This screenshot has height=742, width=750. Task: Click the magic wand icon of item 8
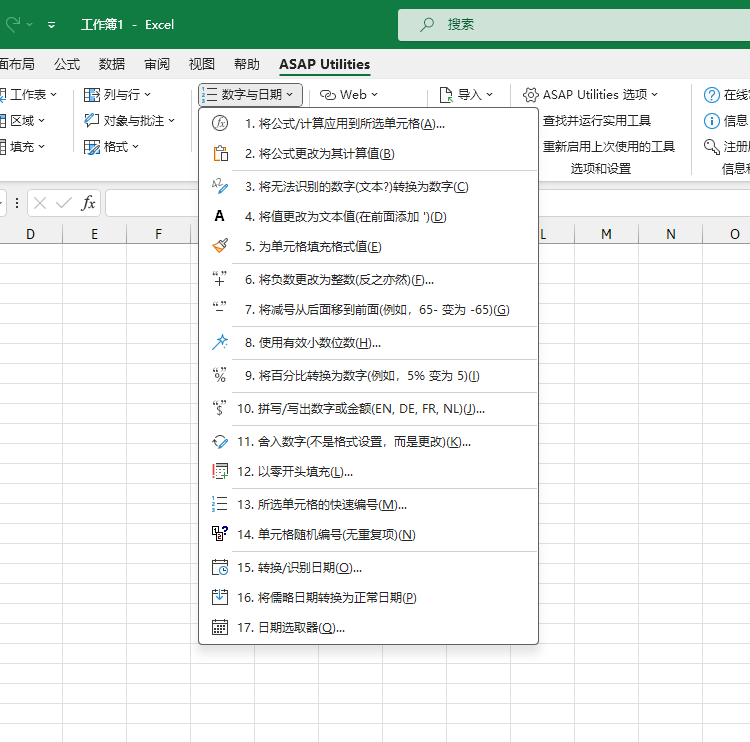(x=220, y=342)
